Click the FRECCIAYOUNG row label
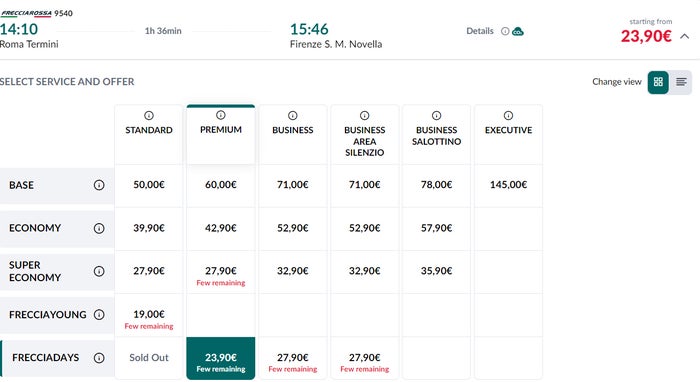Screen dimensions: 700x382 pyautogui.click(x=48, y=315)
